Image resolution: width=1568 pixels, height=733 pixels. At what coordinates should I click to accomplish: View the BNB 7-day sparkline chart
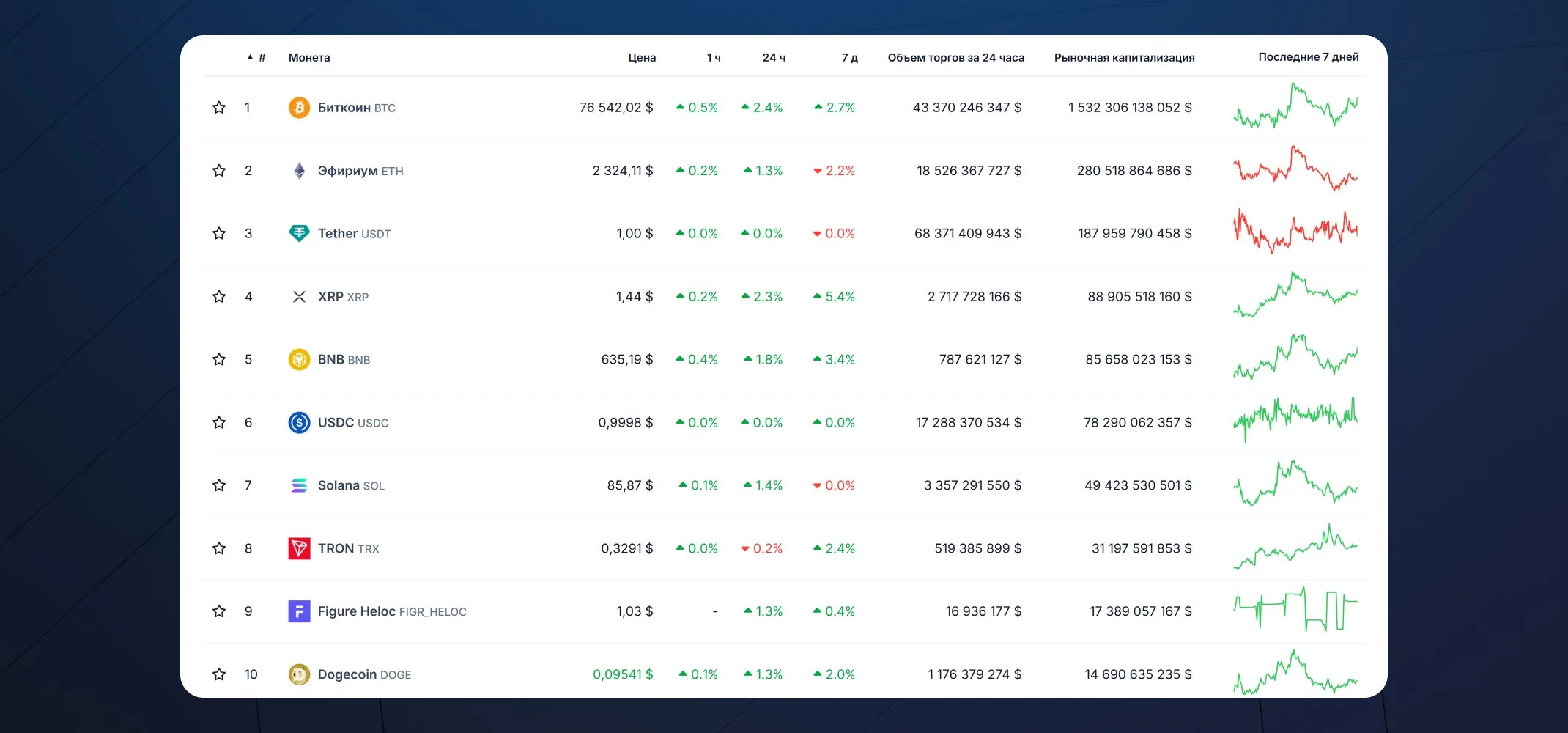point(1295,357)
